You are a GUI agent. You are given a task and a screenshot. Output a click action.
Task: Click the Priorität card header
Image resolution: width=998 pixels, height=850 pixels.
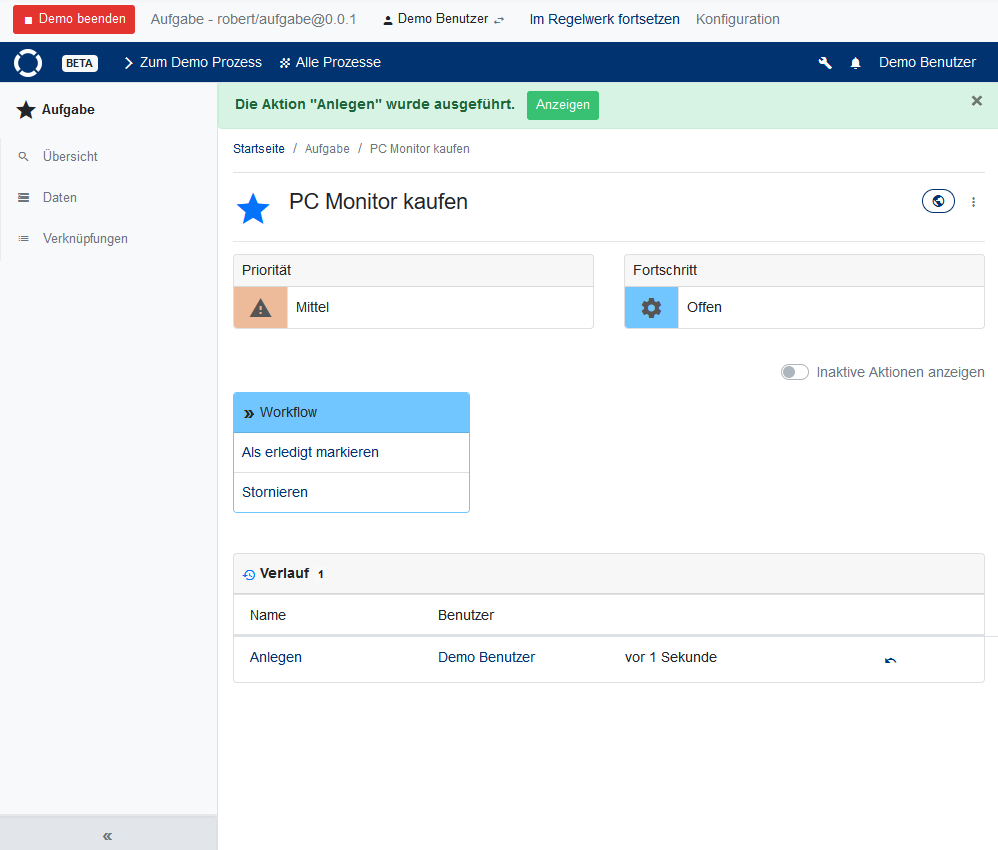pyautogui.click(x=414, y=271)
